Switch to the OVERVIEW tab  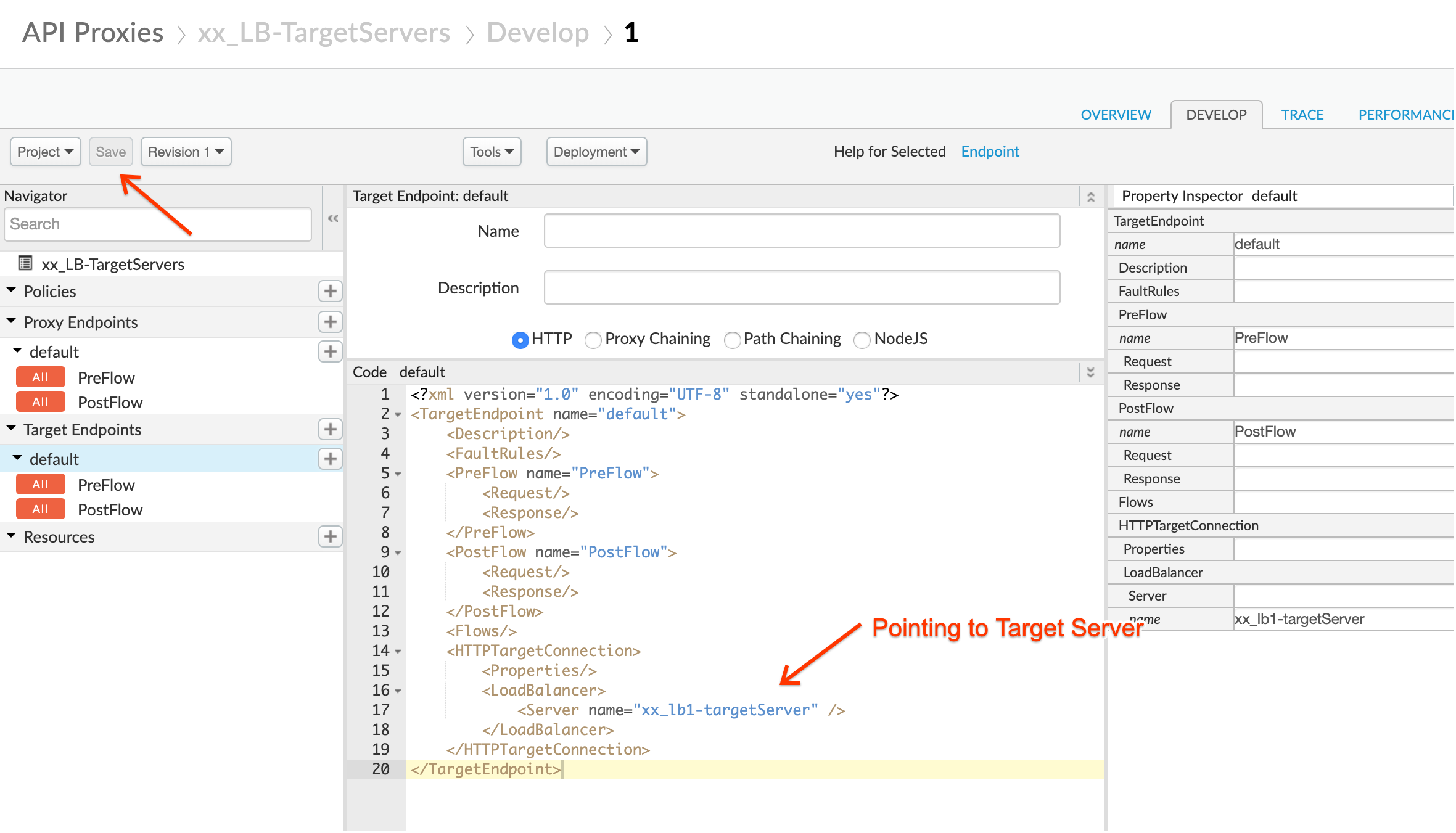1116,115
